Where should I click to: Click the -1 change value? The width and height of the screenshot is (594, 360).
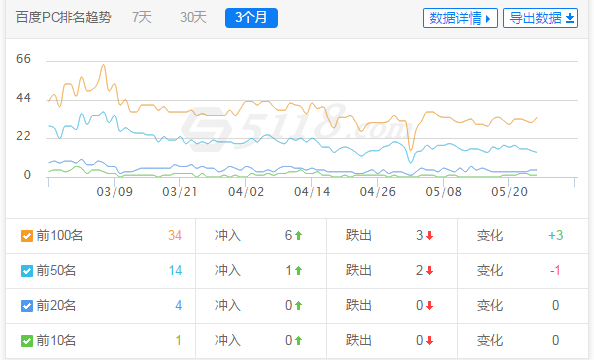tap(555, 270)
